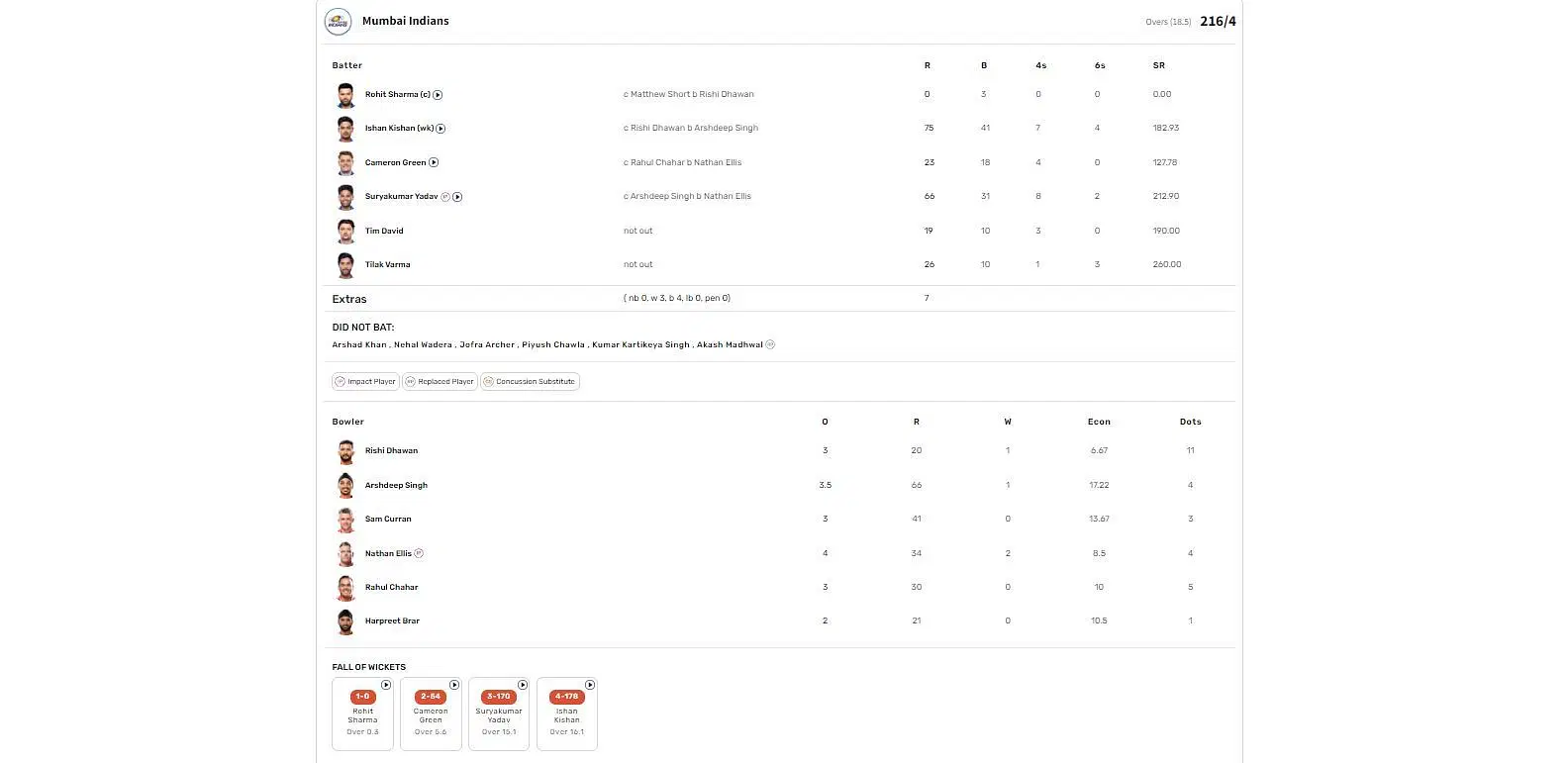This screenshot has height=763, width=1568.
Task: Click the Mumbai Indians team logo
Action: (x=339, y=21)
